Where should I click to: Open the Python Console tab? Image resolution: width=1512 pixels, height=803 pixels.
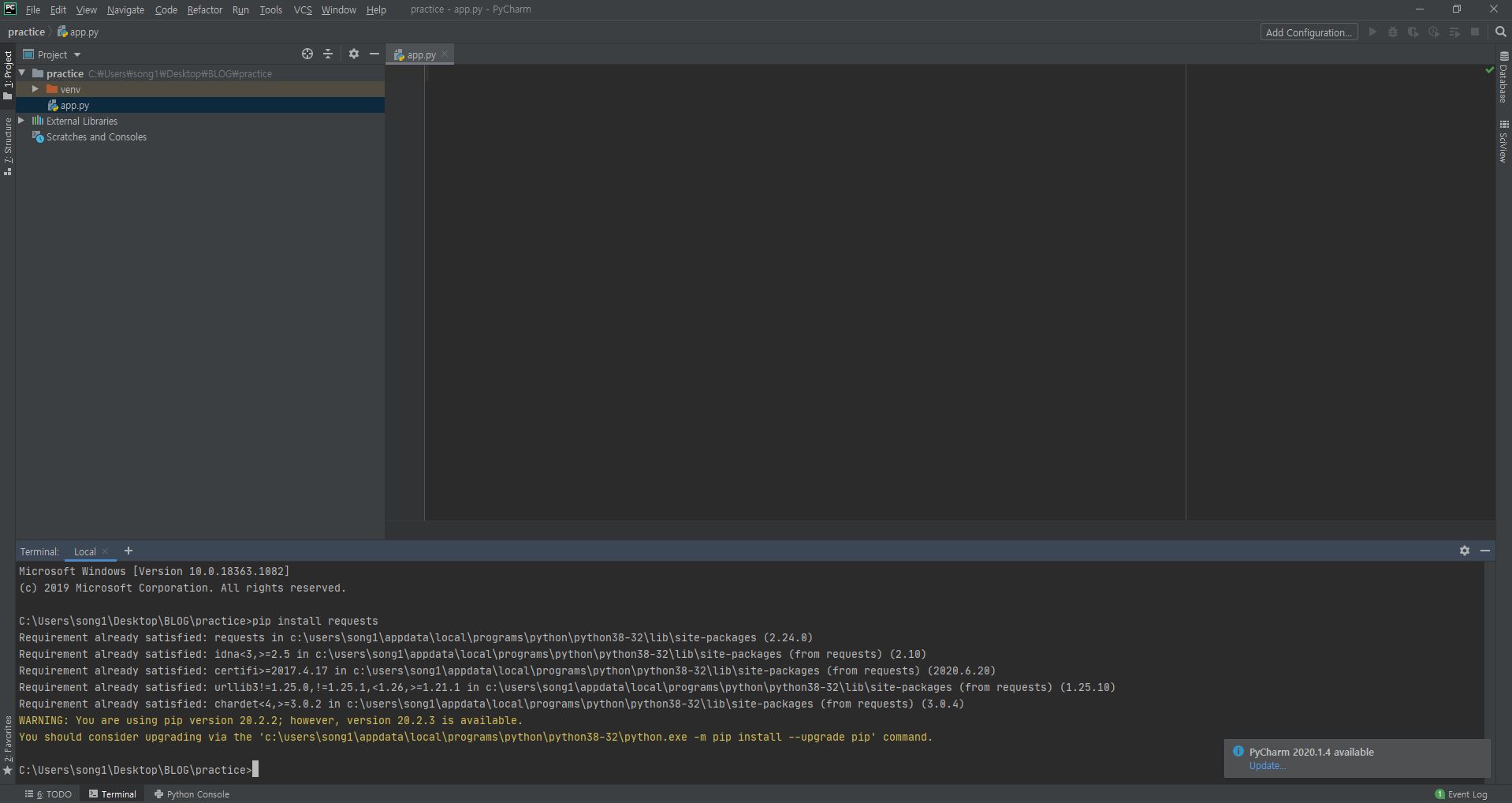tap(192, 794)
